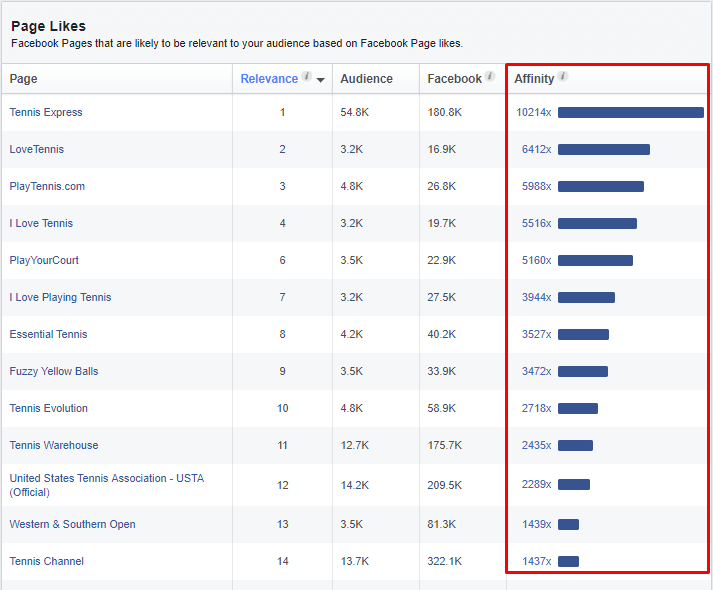The width and height of the screenshot is (713, 590).
Task: Click the 322.1K Facebook cell
Action: 444,561
